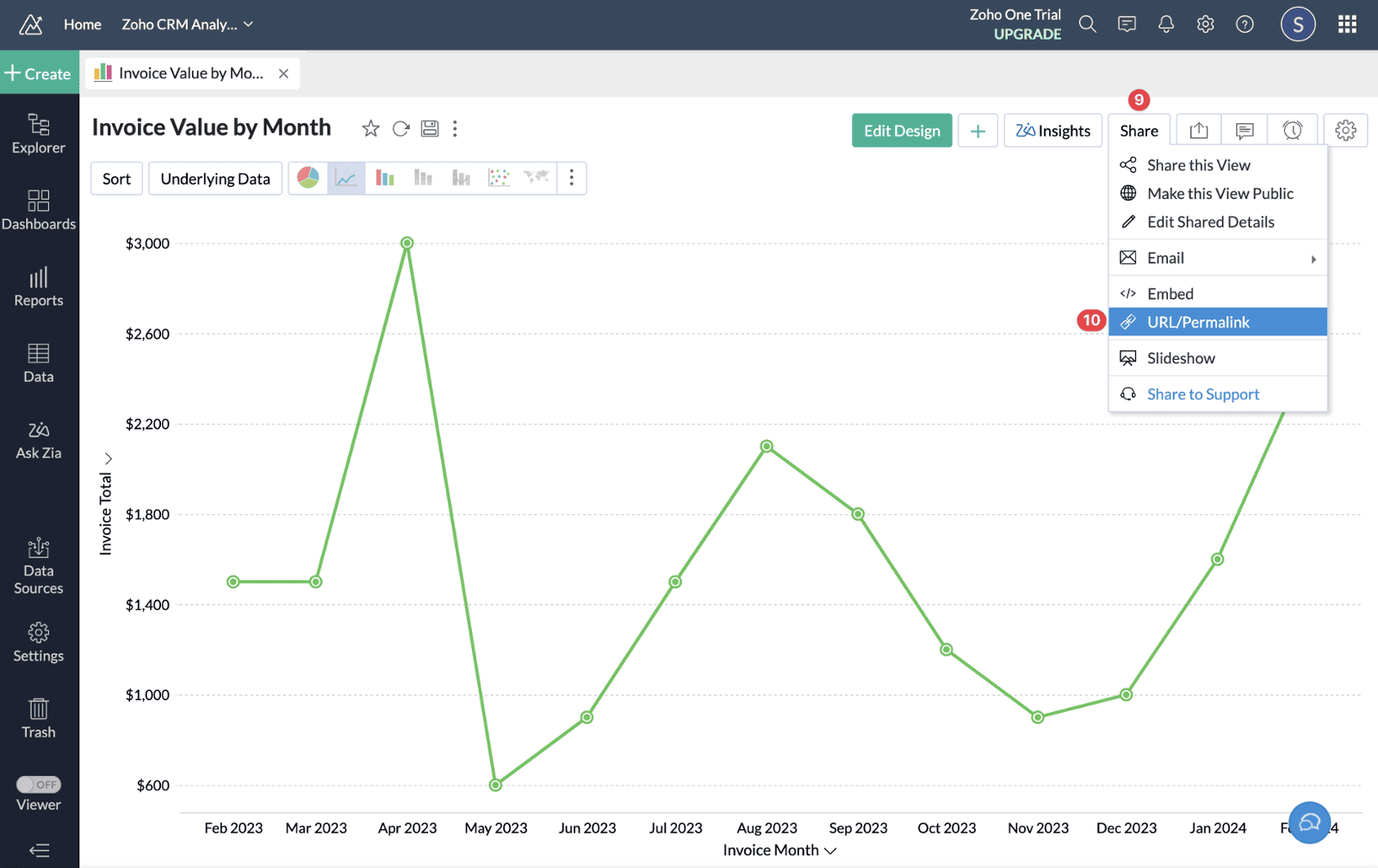Go to Reports in sidebar
This screenshot has height=868, width=1378.
tap(39, 287)
